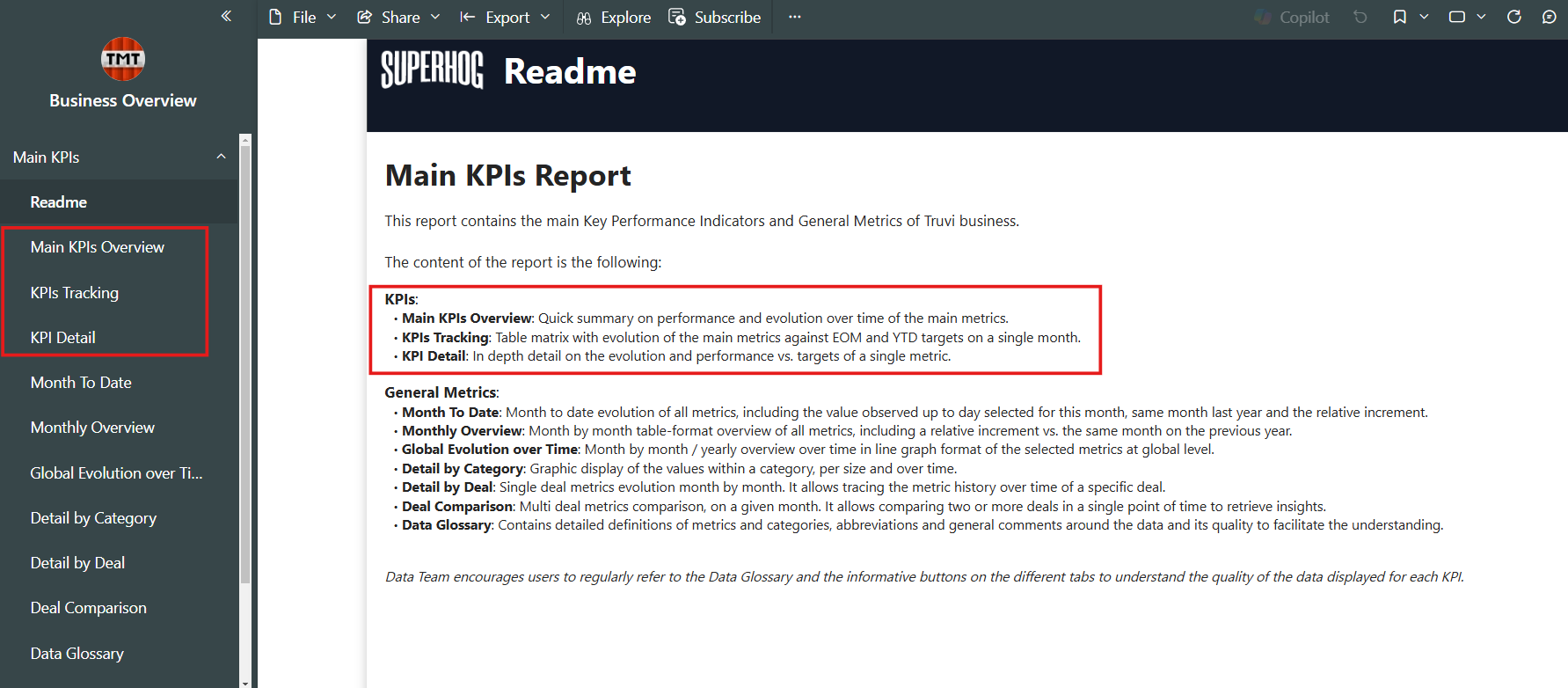1568x688 pixels.
Task: Go to Main KPIs Overview page
Action: tap(98, 247)
